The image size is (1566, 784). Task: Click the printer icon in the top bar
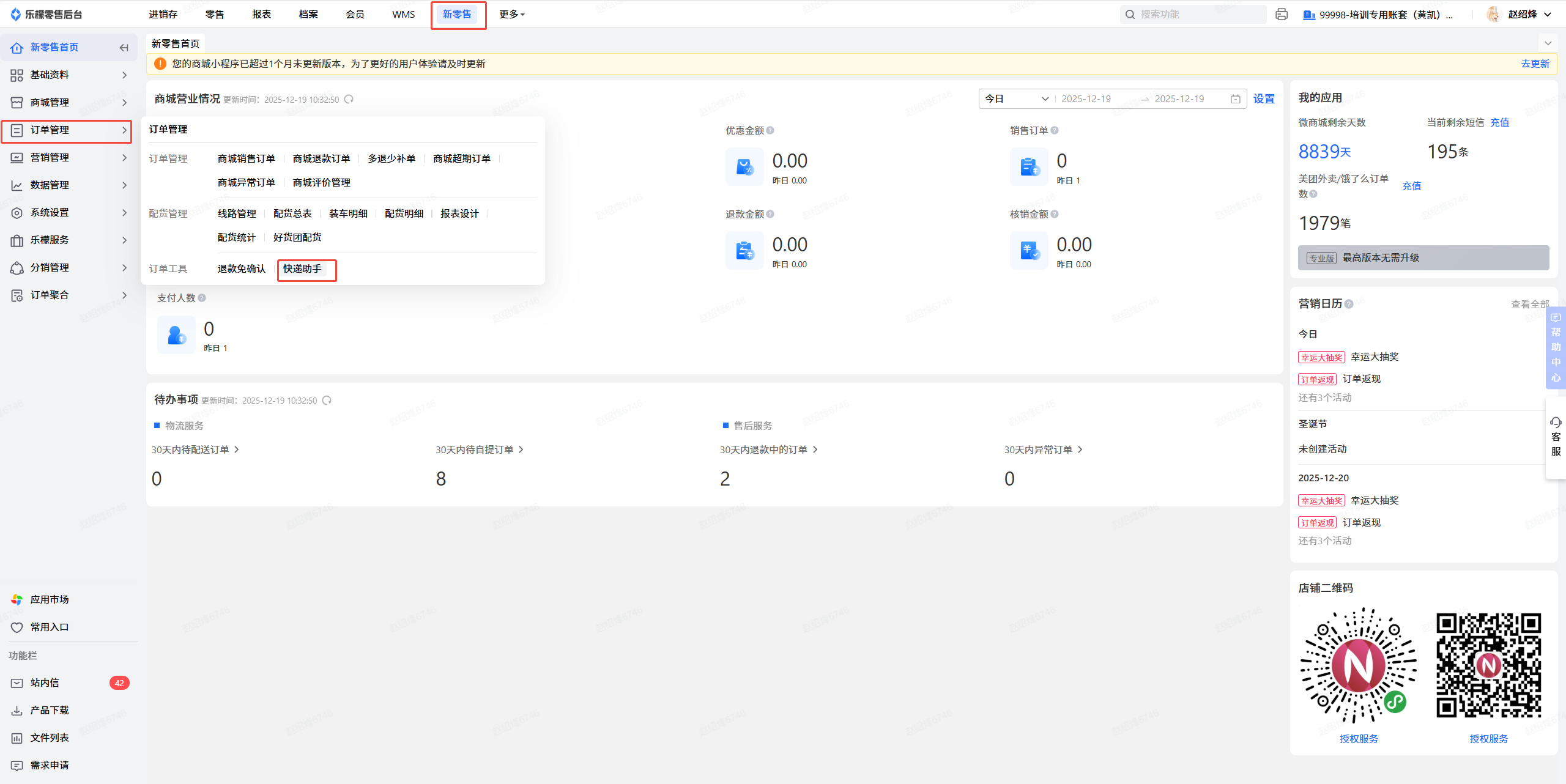(x=1282, y=14)
